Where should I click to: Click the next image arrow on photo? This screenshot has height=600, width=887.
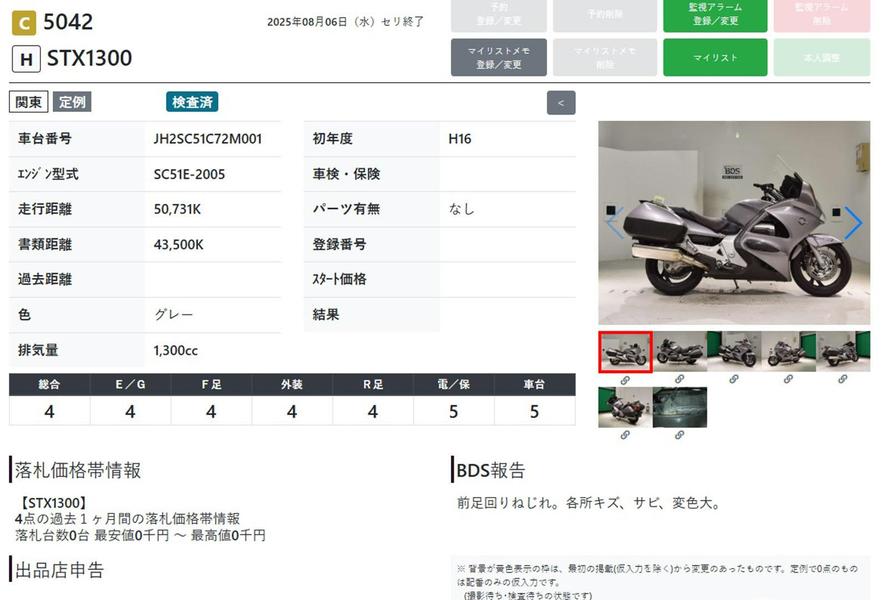[852, 223]
